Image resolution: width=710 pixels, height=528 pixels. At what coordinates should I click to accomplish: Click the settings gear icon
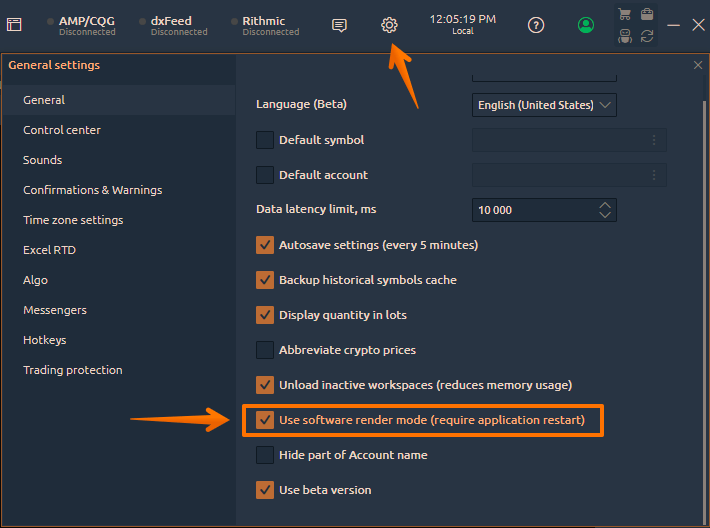point(389,25)
